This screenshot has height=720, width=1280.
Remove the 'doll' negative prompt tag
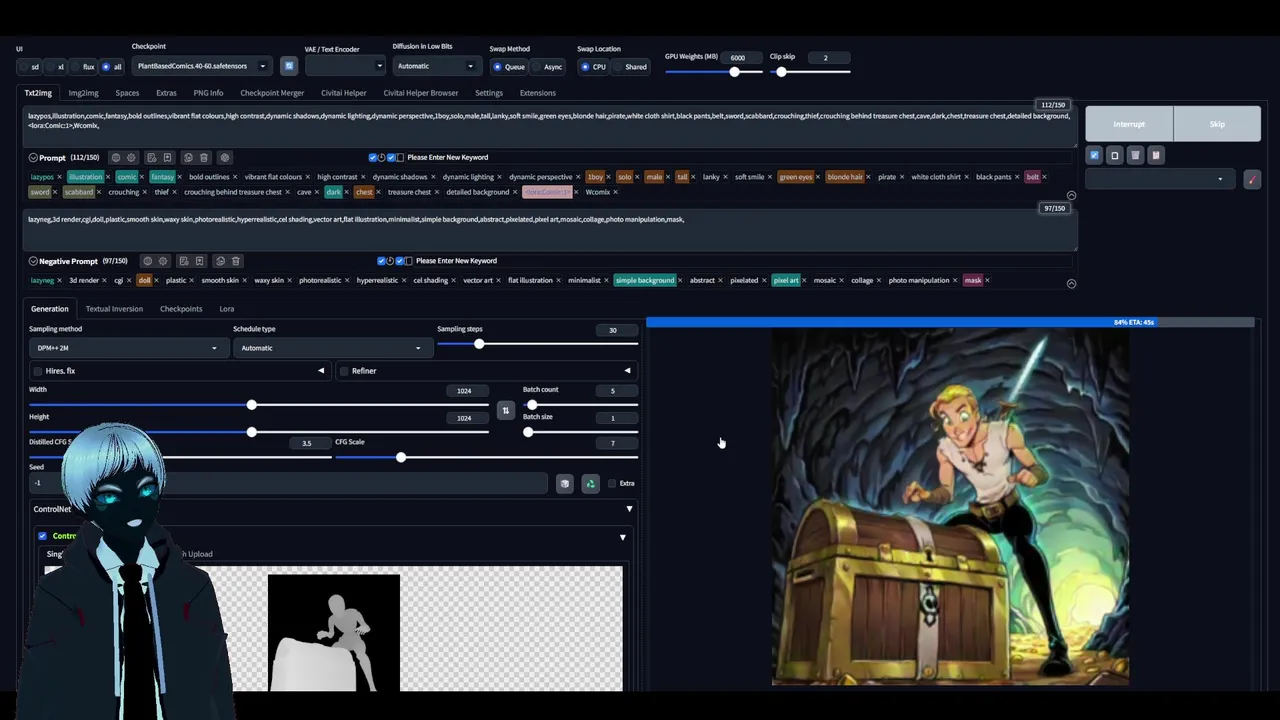156,281
